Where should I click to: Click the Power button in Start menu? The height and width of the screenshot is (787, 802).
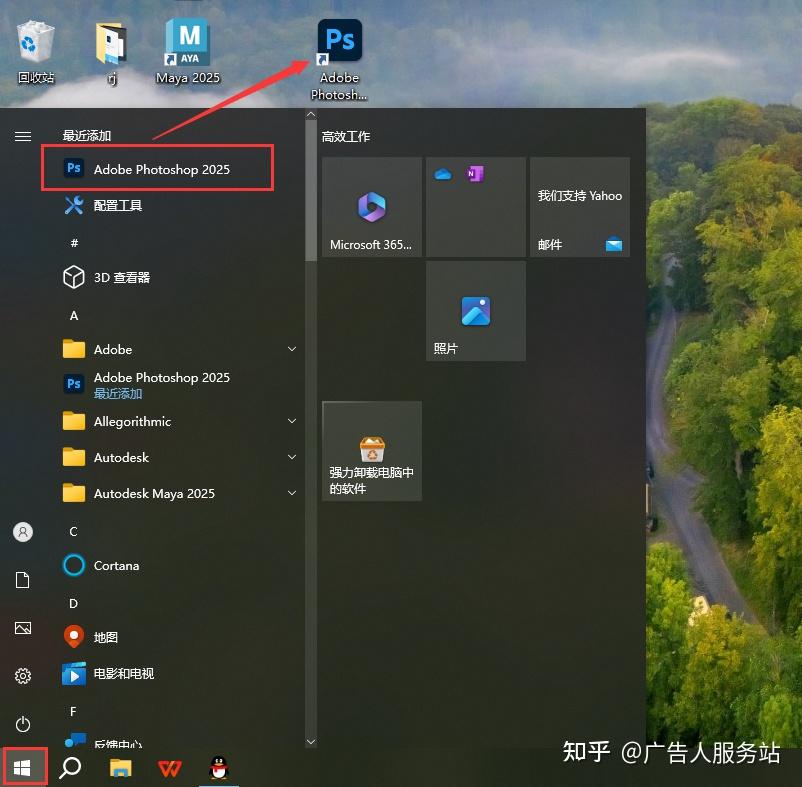[x=22, y=723]
